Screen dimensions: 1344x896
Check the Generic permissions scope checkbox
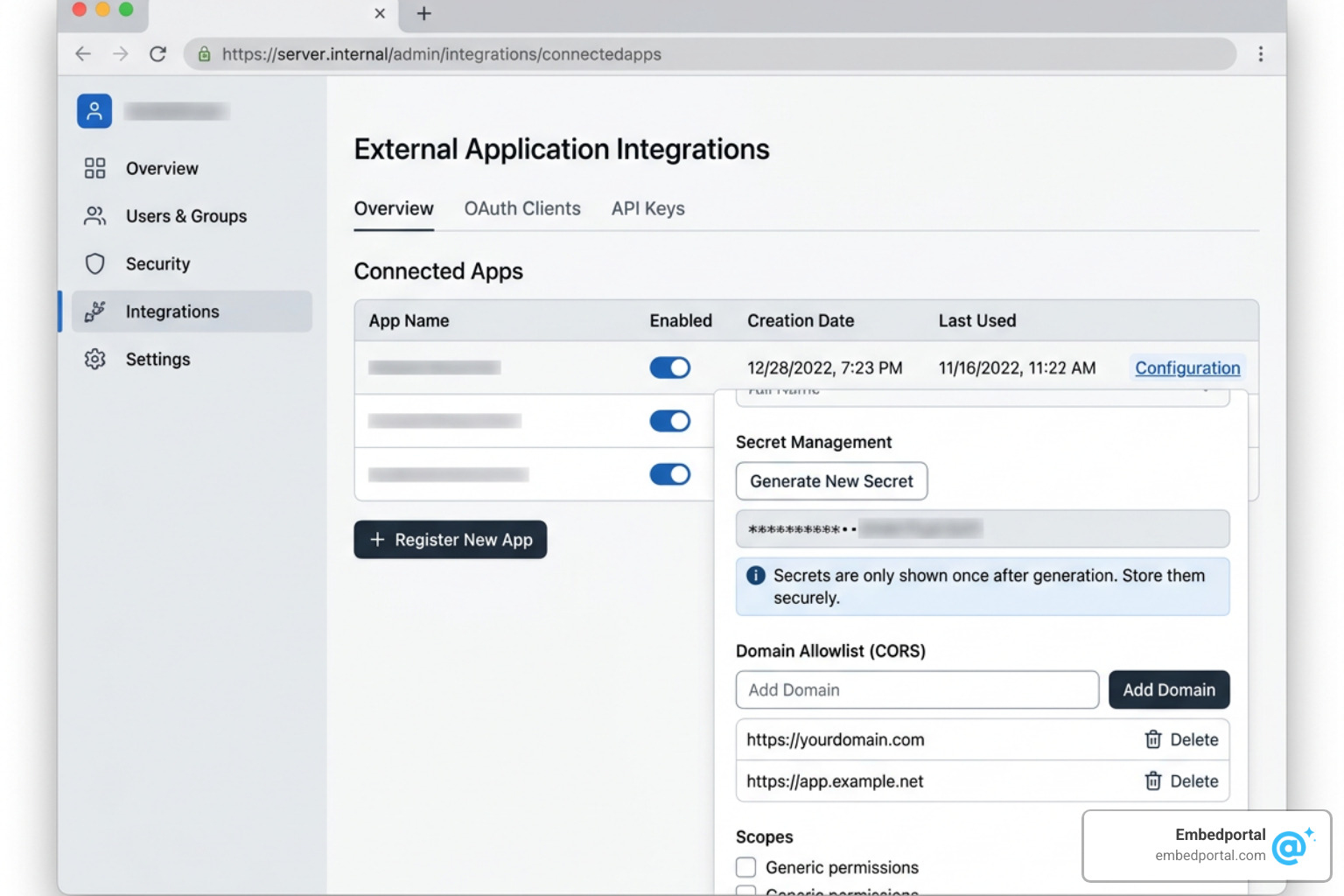(x=745, y=867)
